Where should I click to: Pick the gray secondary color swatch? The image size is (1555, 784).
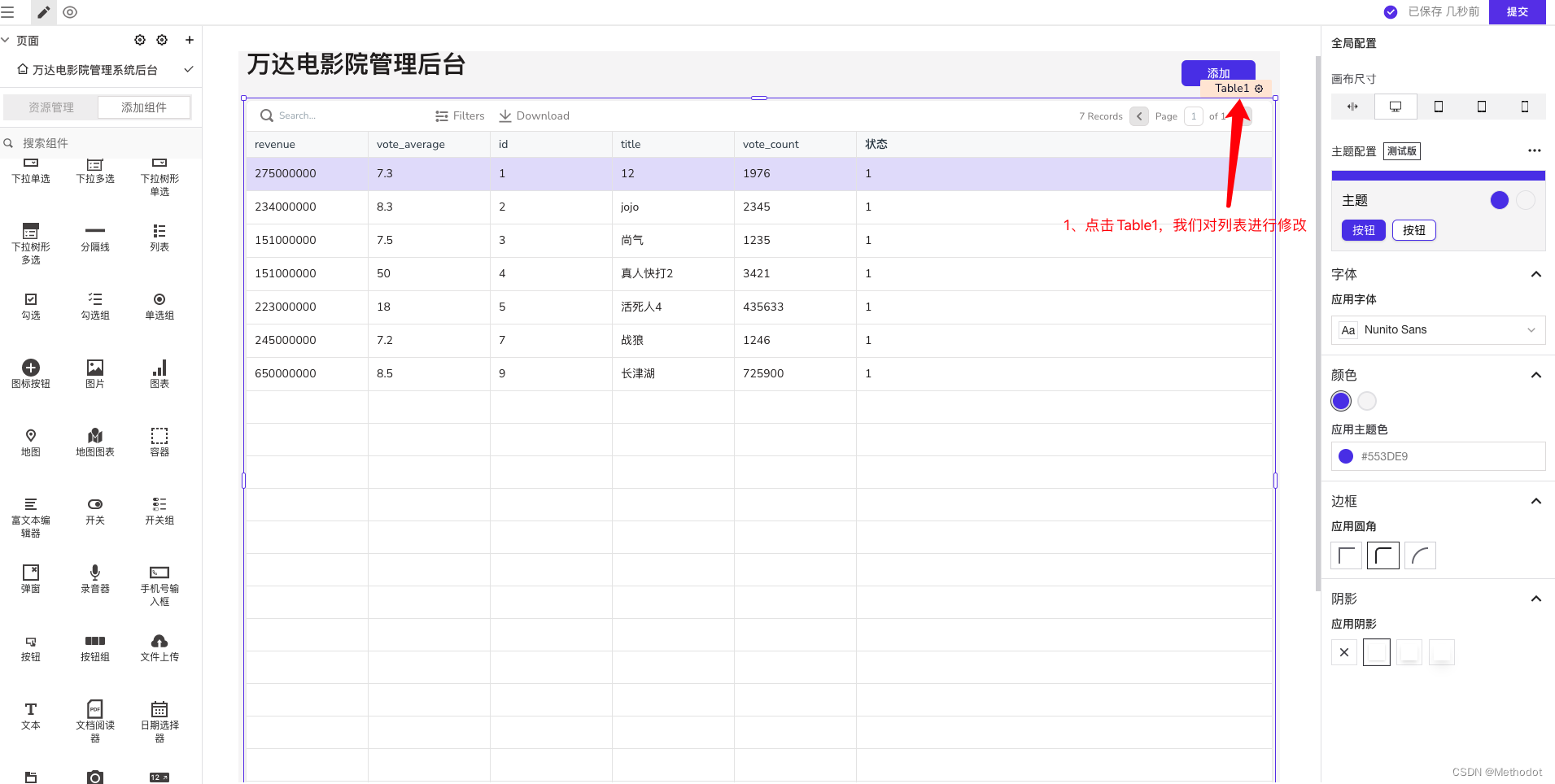point(1367,401)
